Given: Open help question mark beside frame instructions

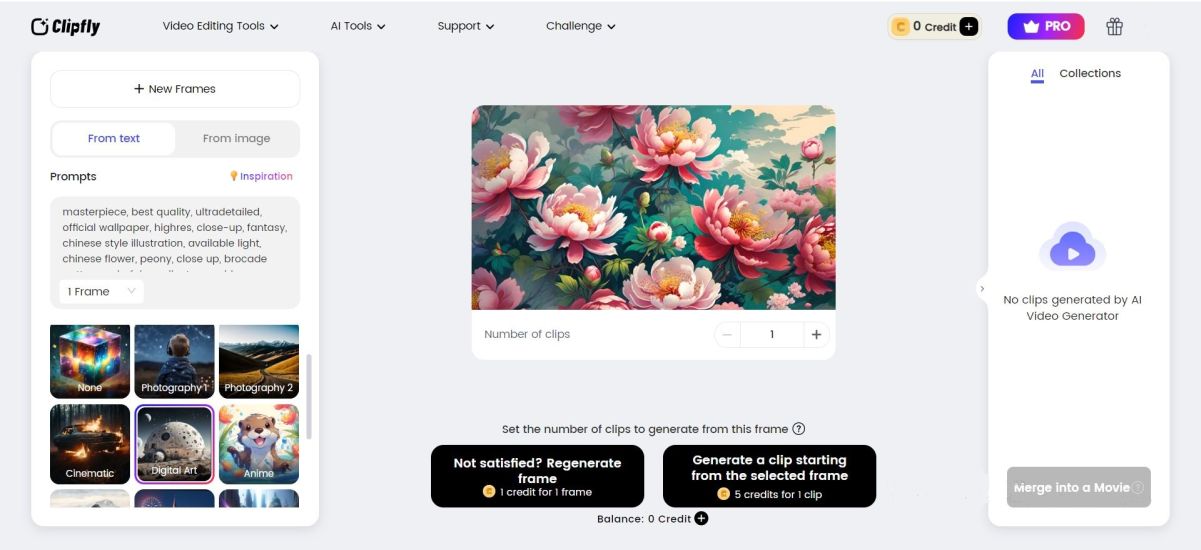Looking at the screenshot, I should click(798, 429).
